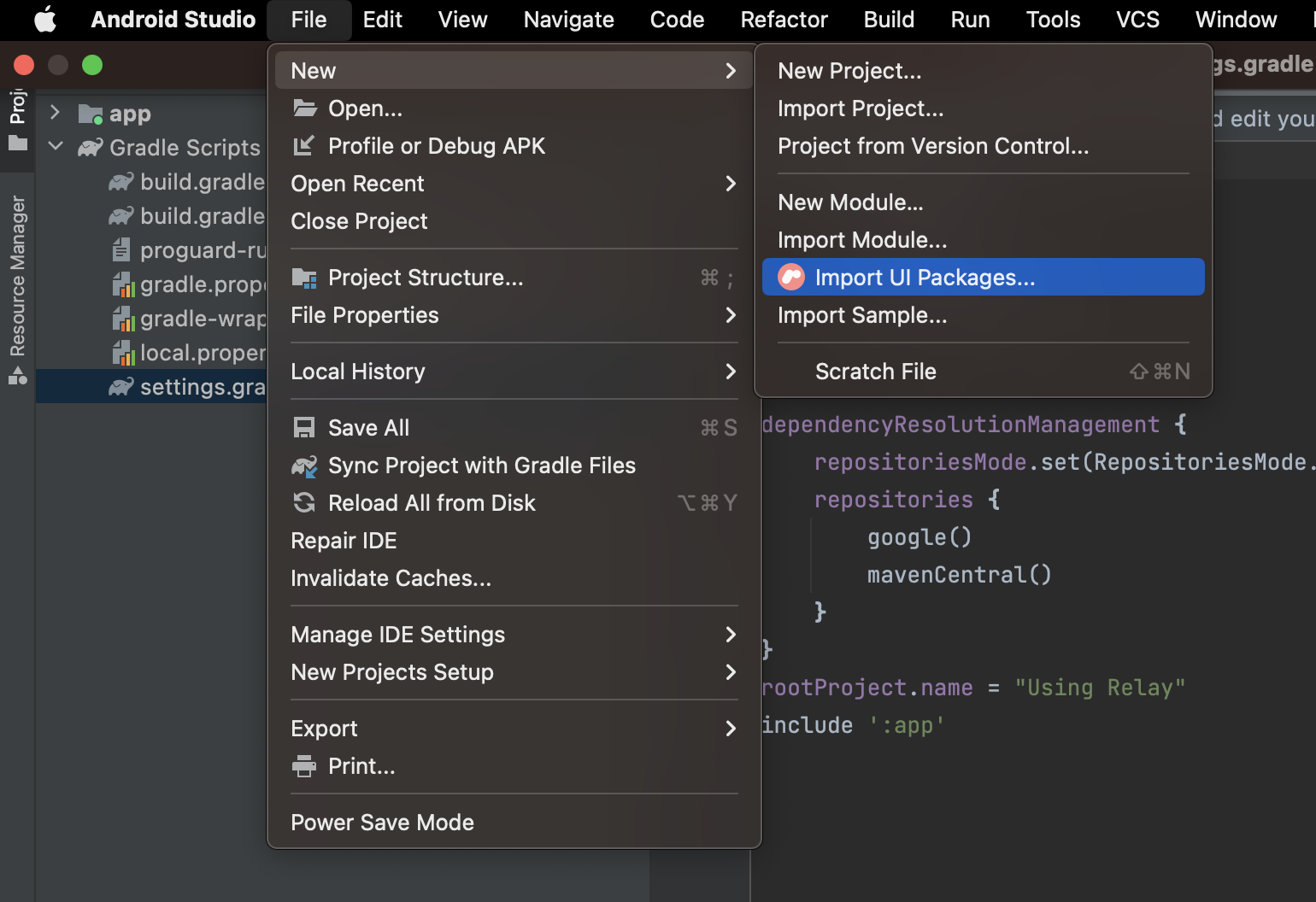1316x902 pixels.
Task: Select local.properties file in tree
Action: [151, 353]
